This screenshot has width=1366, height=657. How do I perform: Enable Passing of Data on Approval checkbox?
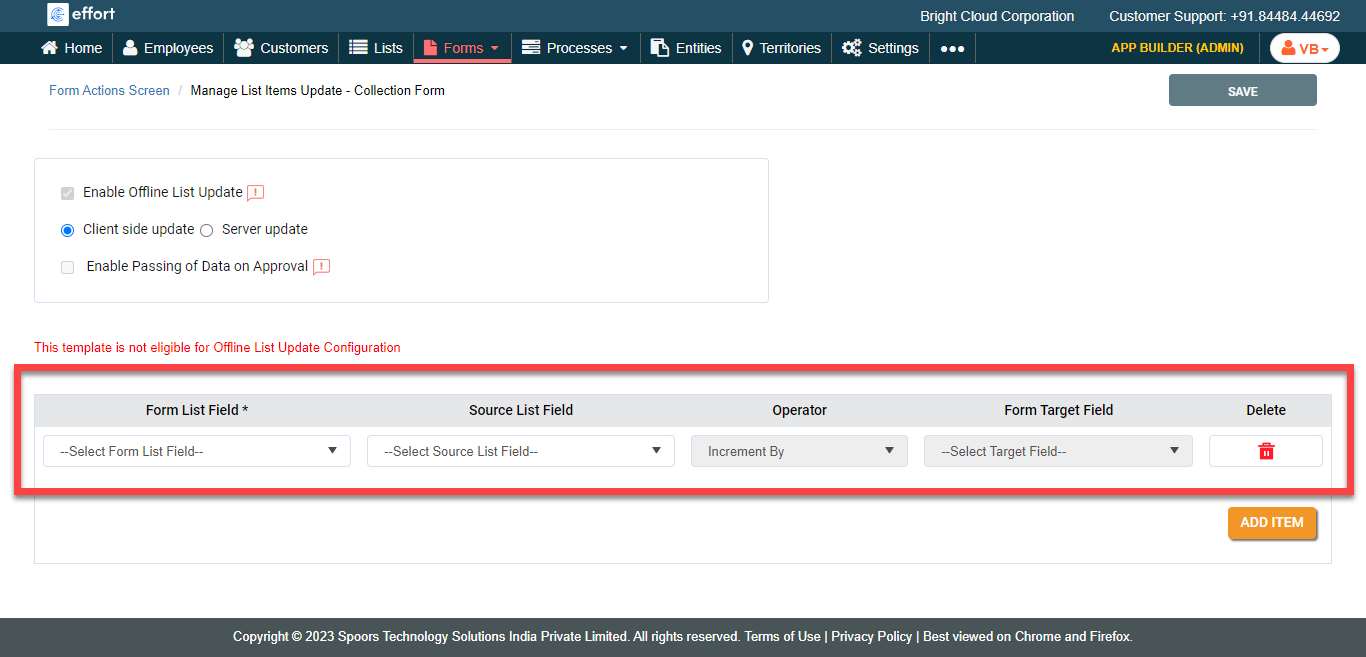point(68,267)
